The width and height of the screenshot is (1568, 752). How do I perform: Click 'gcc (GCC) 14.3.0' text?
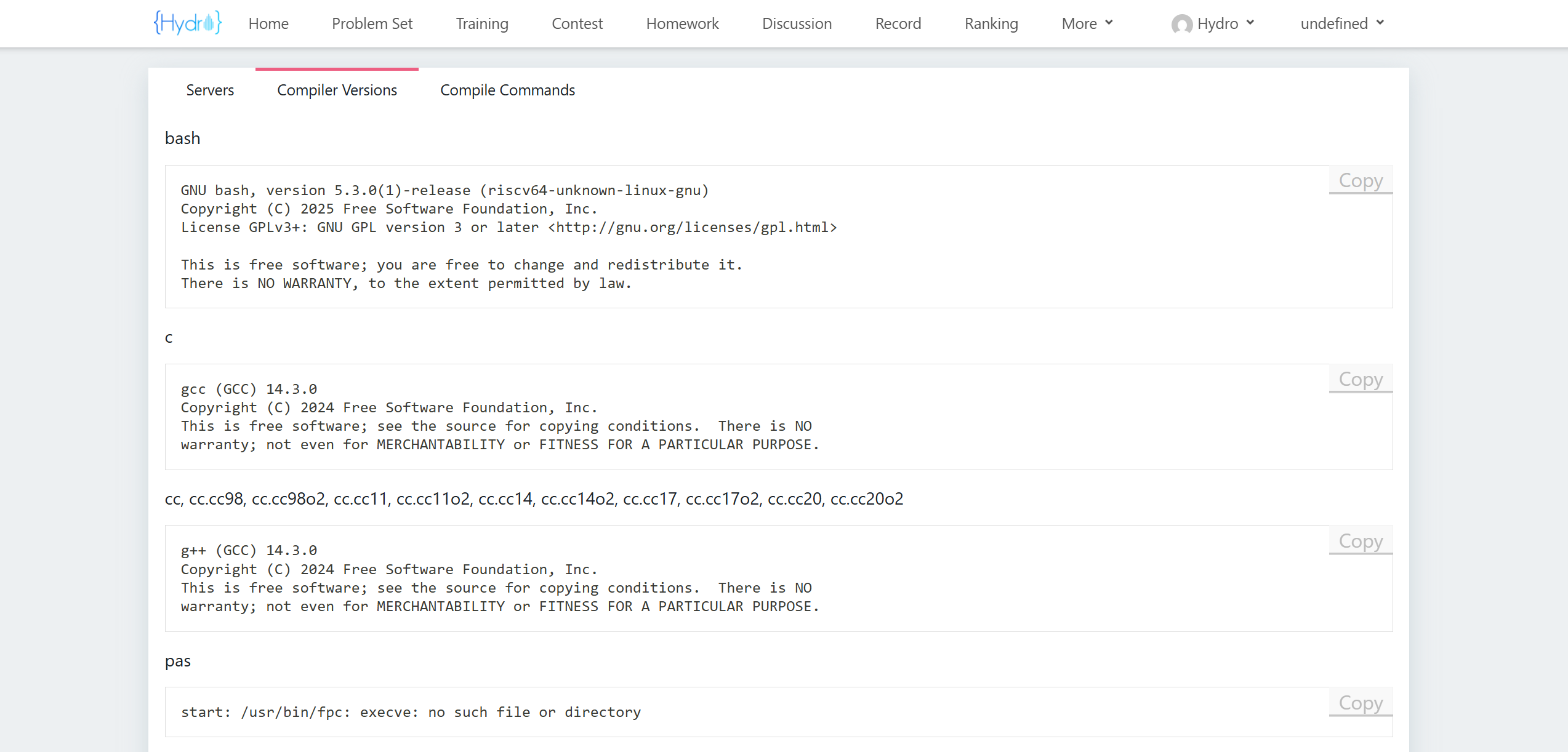[249, 389]
